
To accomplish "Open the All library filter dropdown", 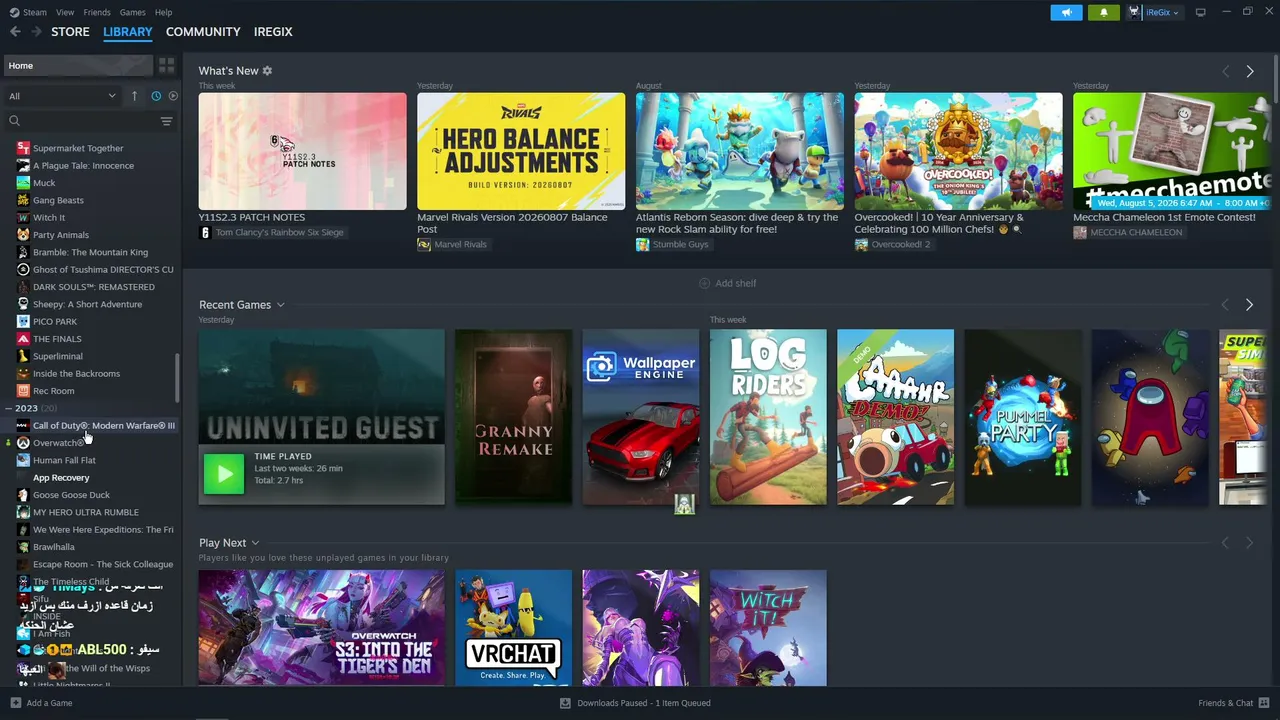I will pos(62,96).
